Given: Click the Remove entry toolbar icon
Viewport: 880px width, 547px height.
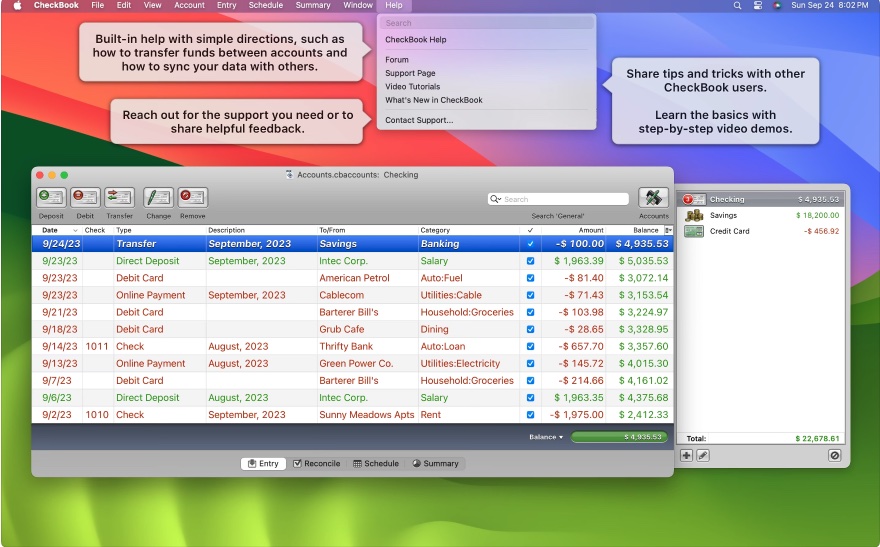Looking at the screenshot, I should 192,197.
